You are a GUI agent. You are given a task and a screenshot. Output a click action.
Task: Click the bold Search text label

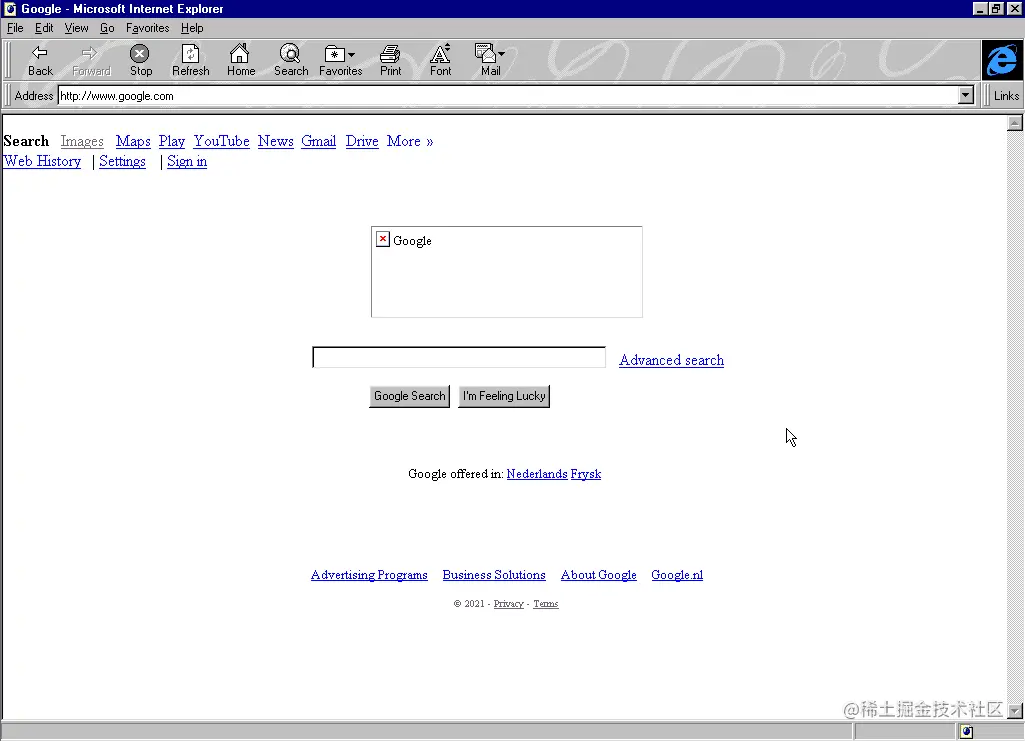(26, 141)
